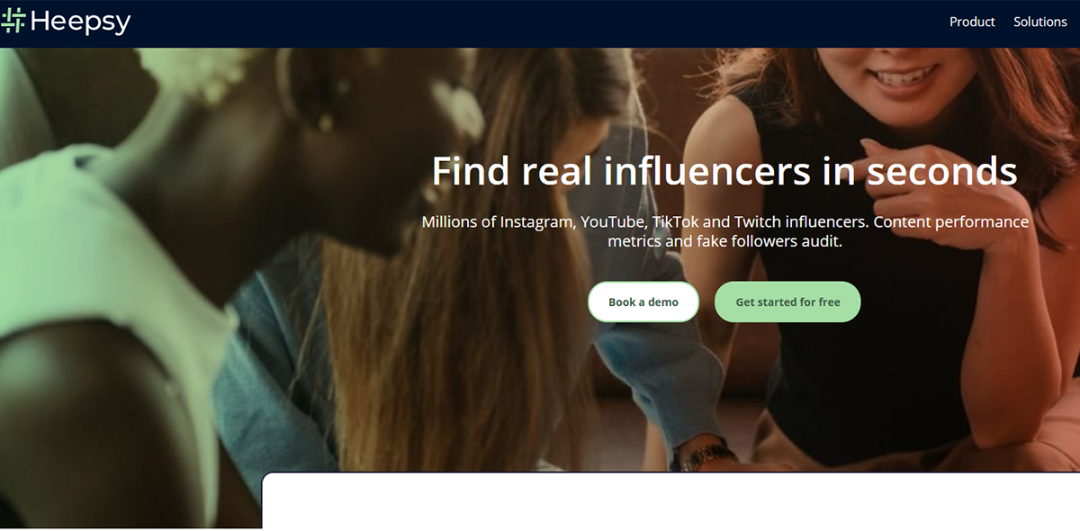1080x531 pixels.
Task: Click the 'Find real influencers in seconds' headline
Action: (725, 171)
